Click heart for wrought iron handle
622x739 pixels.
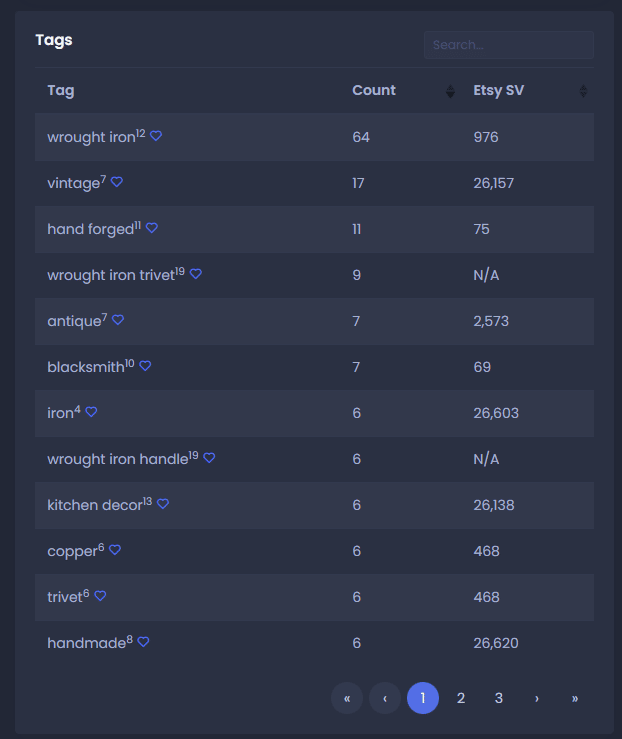pos(209,458)
